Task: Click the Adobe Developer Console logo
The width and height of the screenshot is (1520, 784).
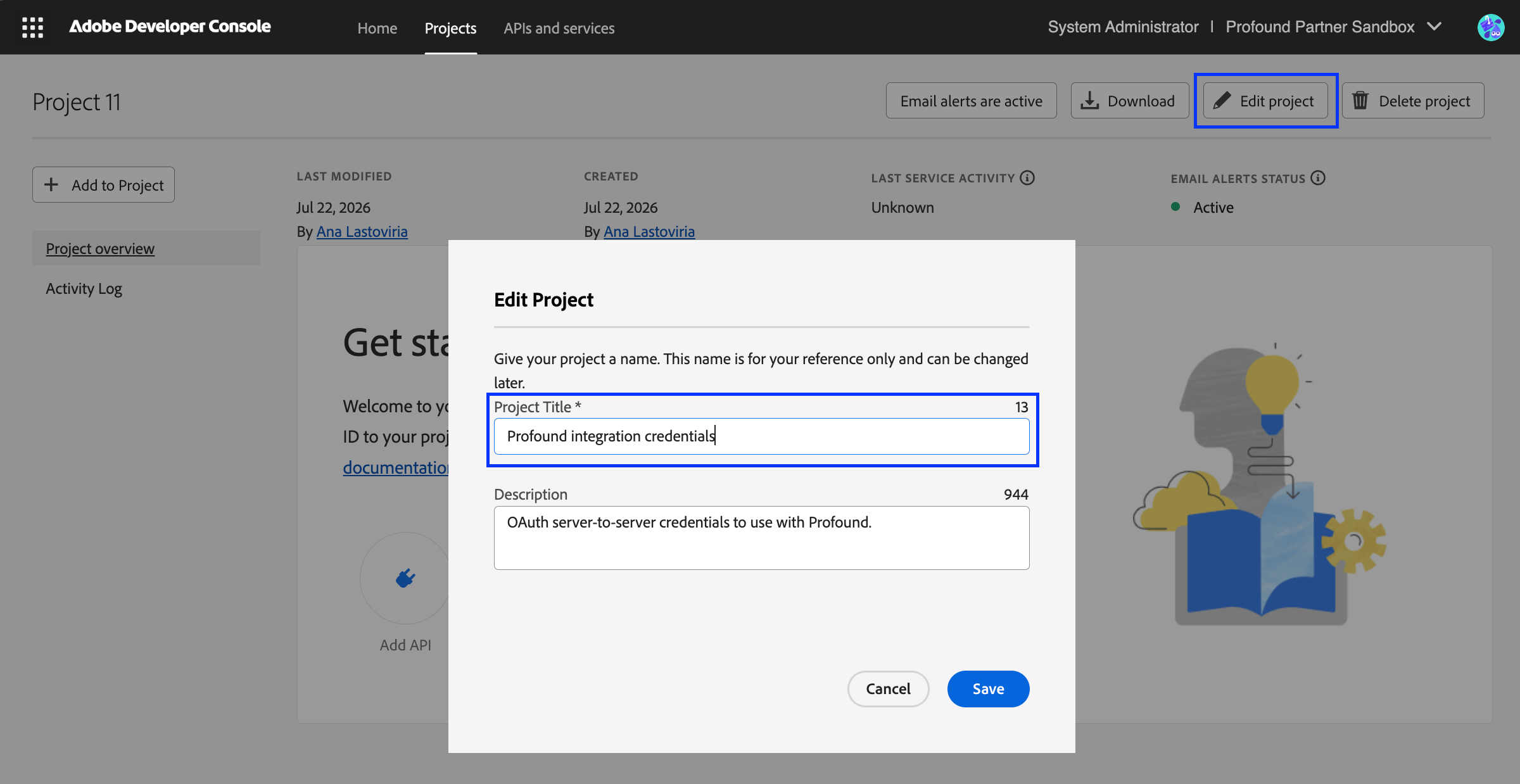Action: (x=170, y=27)
